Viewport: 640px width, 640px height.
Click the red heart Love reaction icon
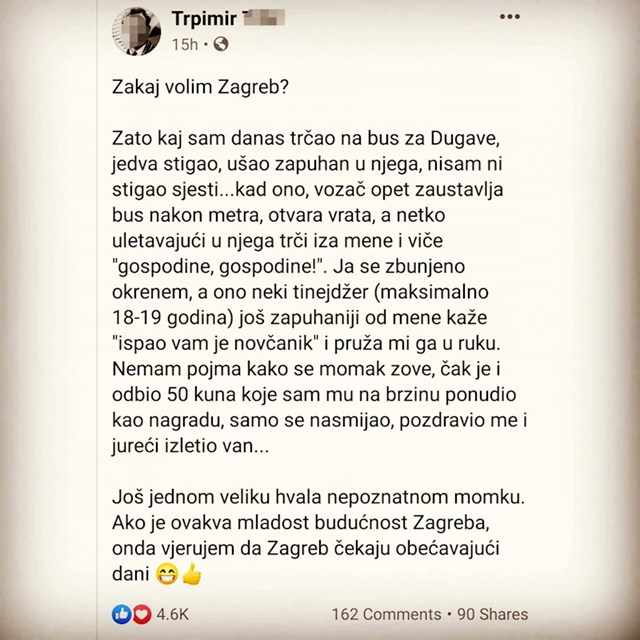(x=141, y=614)
